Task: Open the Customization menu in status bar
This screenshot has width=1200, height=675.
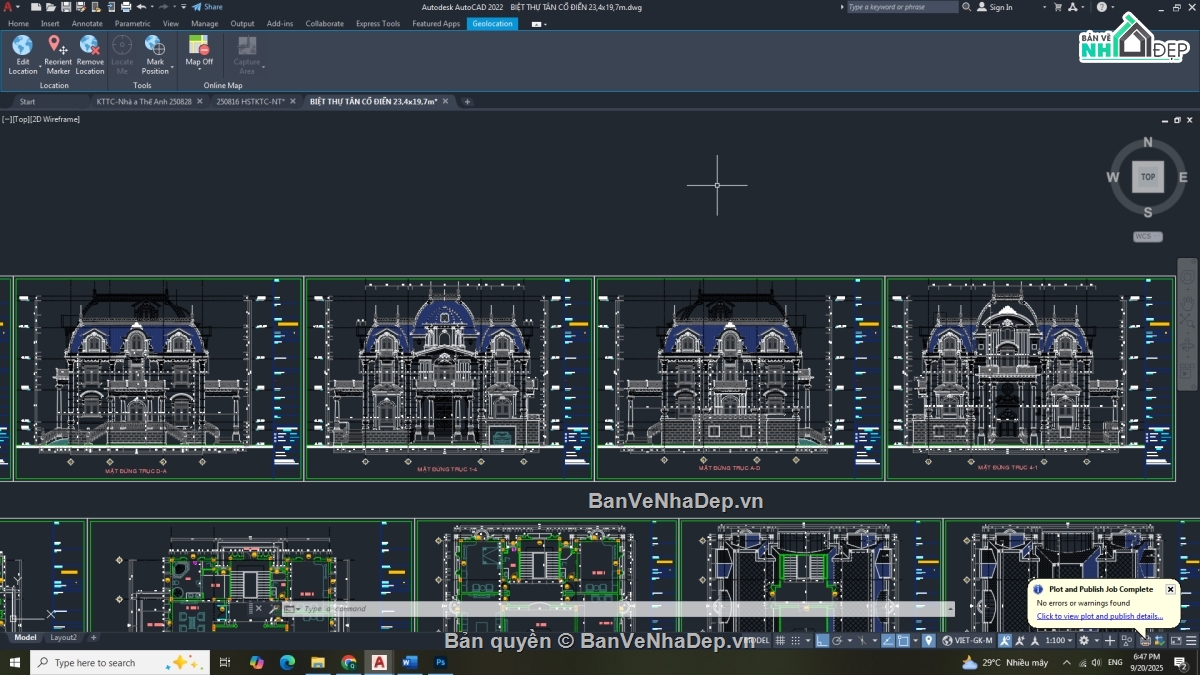Action: point(1191,640)
